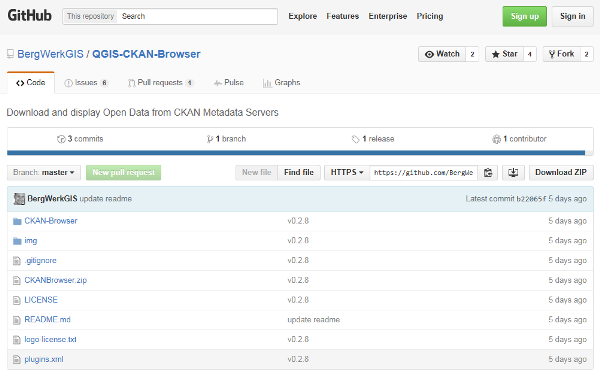This screenshot has width=600, height=373.
Task: Click folder icon next to CKAN-Browser
Action: pos(17,221)
